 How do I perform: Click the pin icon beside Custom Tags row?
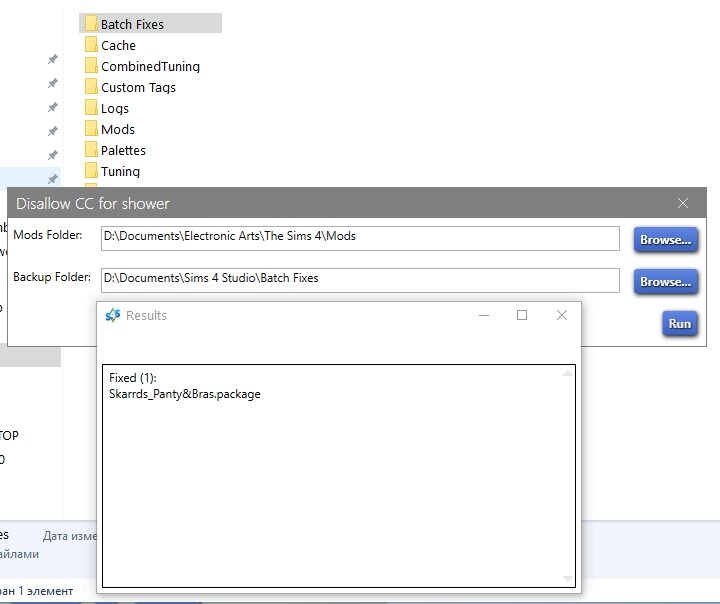[x=53, y=83]
